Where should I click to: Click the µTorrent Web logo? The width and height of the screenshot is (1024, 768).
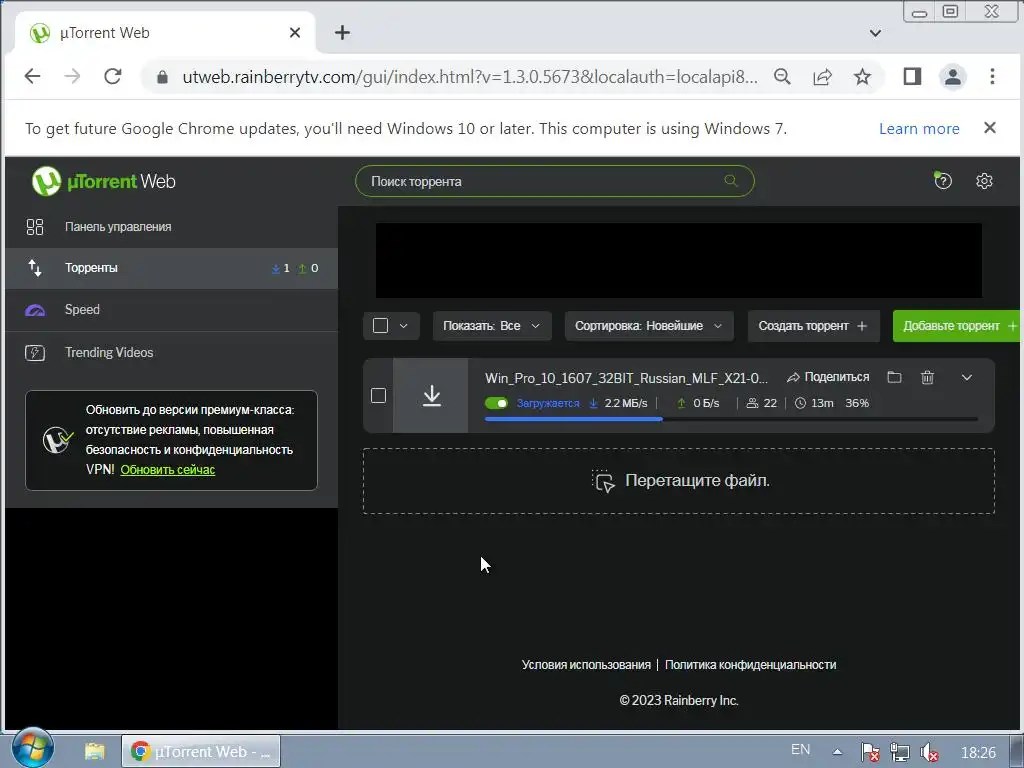tap(104, 181)
